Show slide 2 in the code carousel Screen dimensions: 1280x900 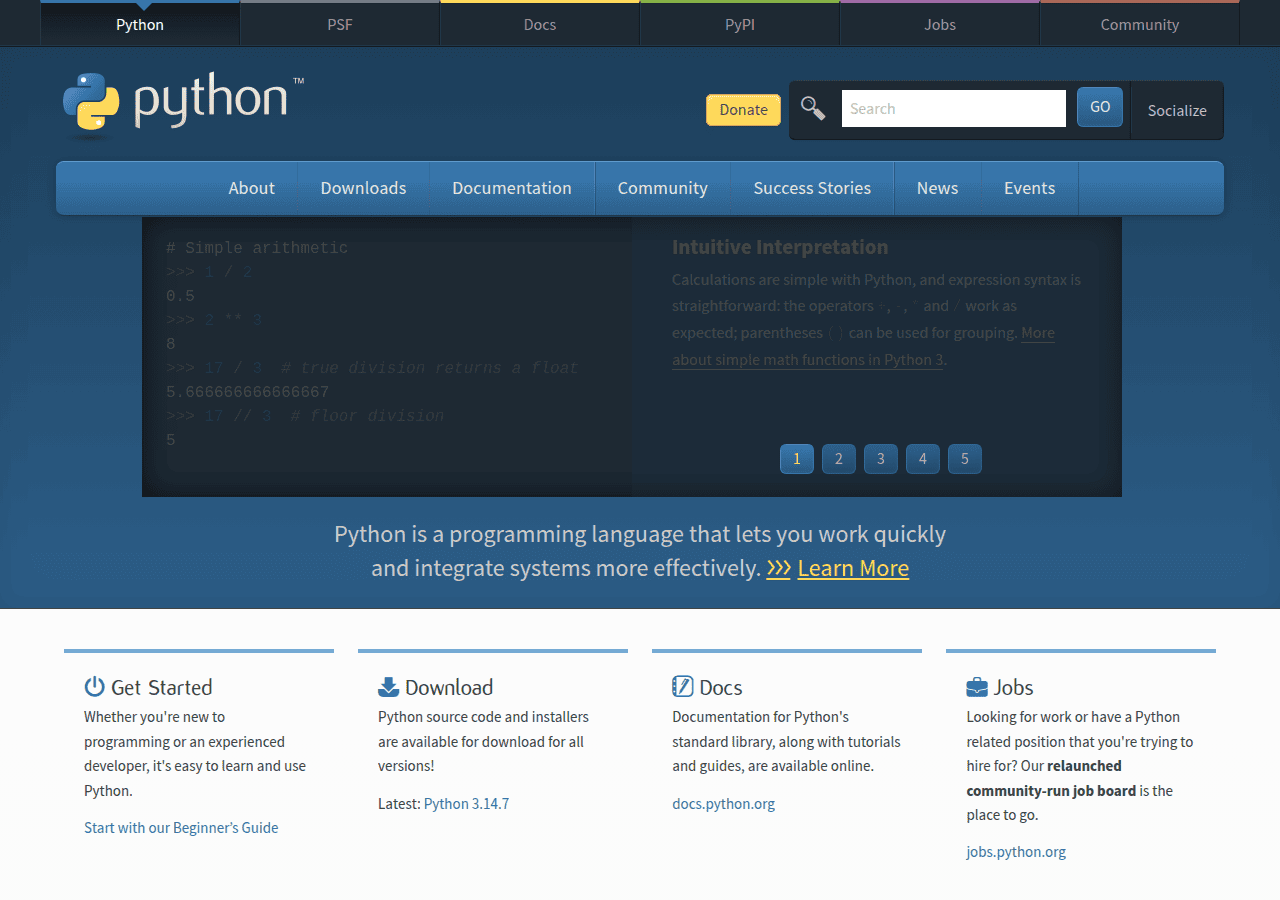click(839, 459)
